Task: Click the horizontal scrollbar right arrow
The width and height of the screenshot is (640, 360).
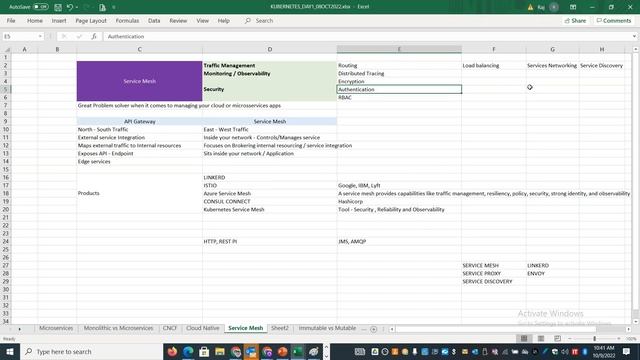Action: tap(629, 329)
